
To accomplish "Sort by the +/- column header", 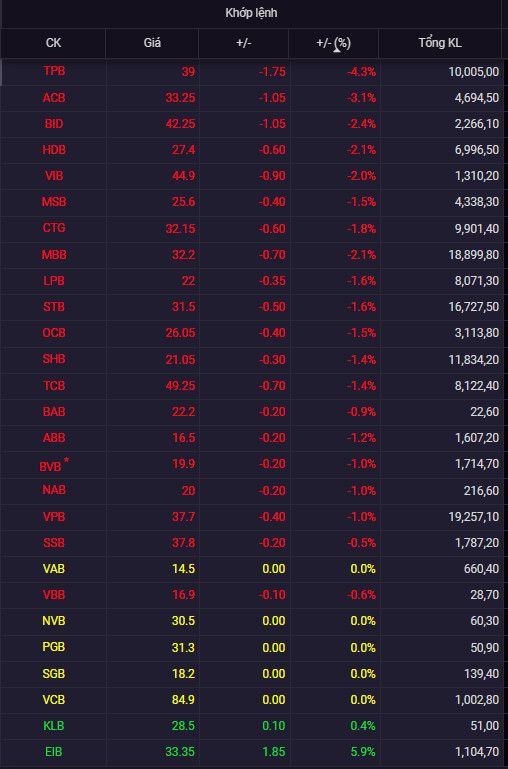I will tap(243, 43).
